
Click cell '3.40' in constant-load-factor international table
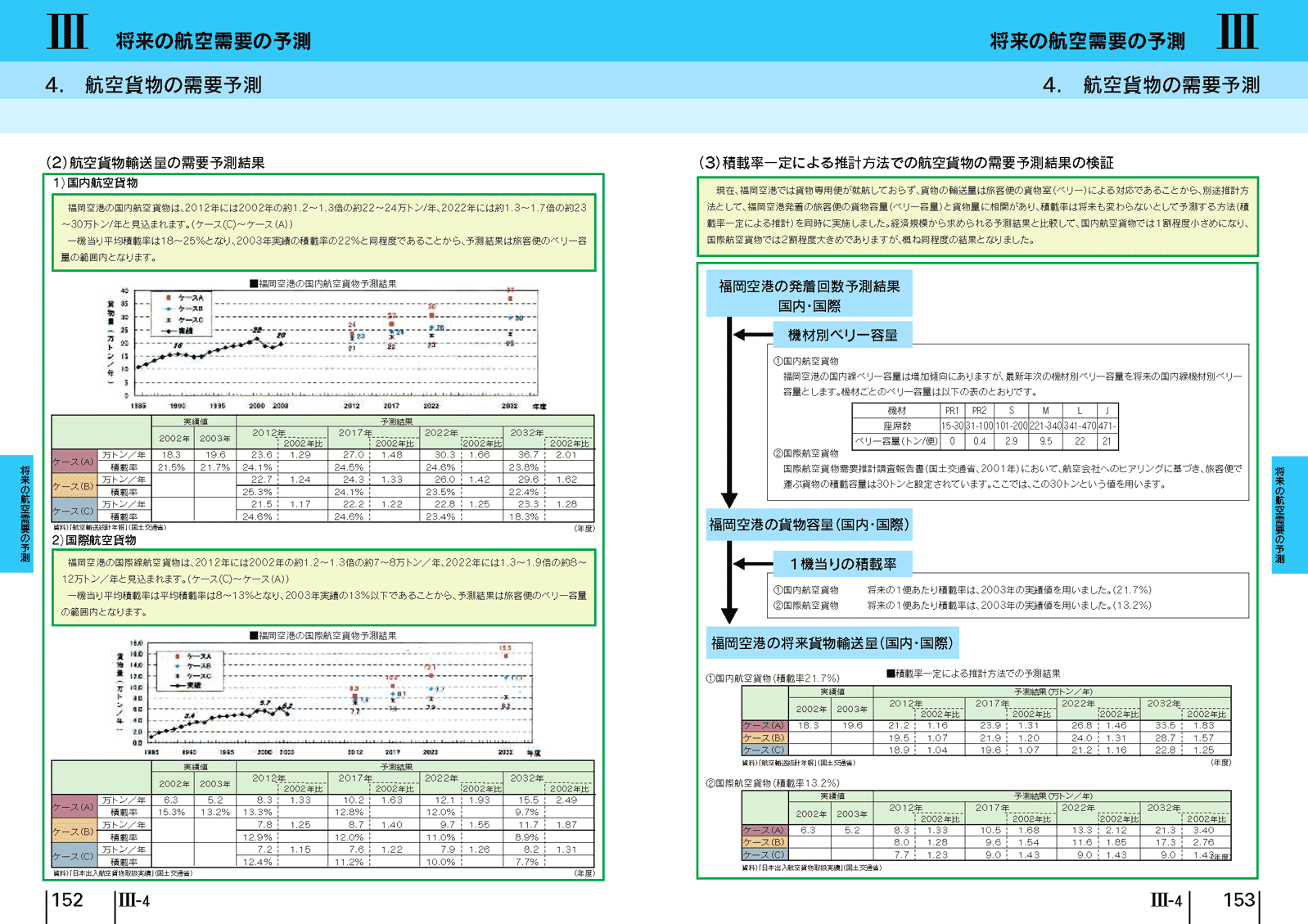pyautogui.click(x=1203, y=831)
